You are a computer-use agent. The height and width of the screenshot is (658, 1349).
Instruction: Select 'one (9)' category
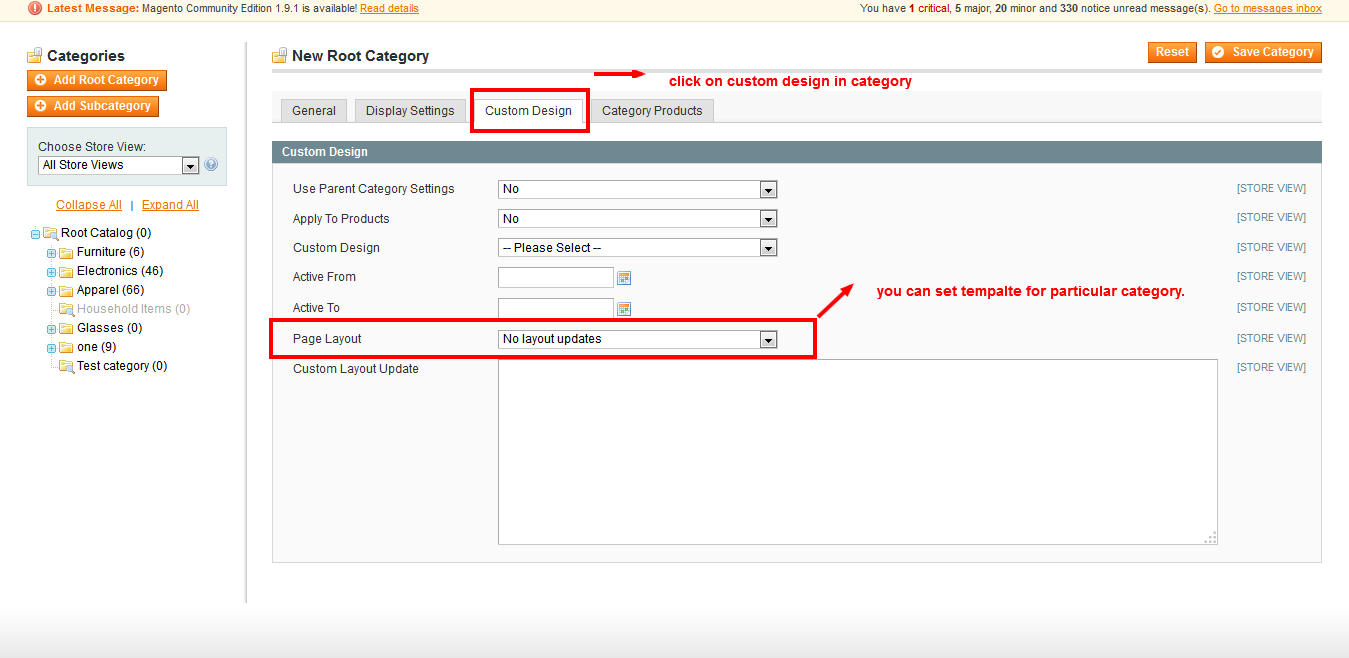[x=97, y=347]
